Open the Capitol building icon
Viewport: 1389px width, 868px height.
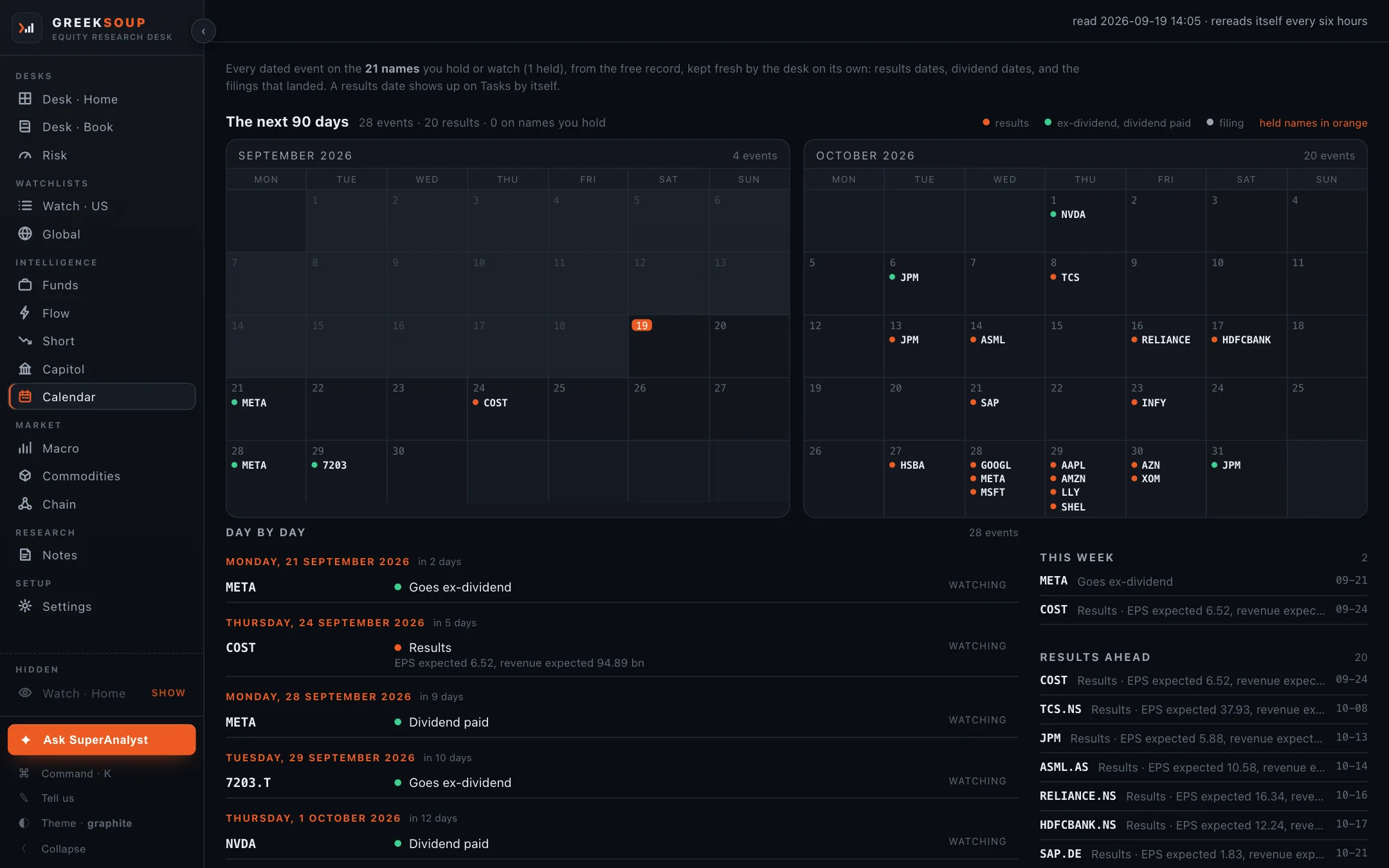(x=25, y=369)
